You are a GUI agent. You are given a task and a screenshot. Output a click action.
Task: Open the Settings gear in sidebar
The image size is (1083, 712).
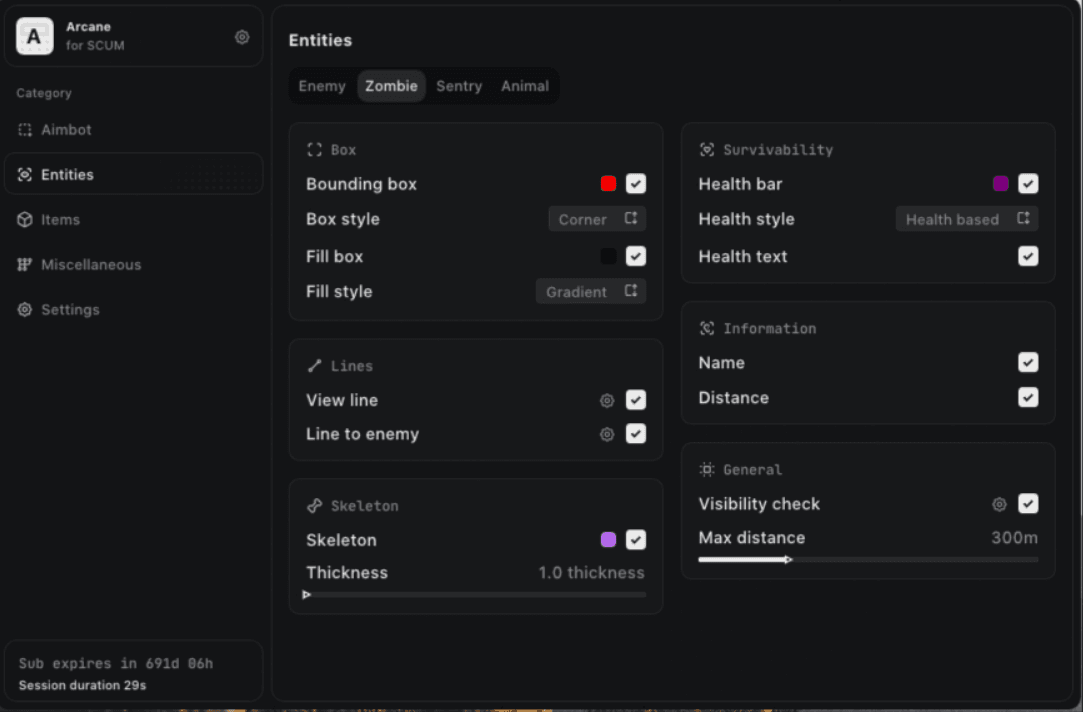[x=25, y=310]
